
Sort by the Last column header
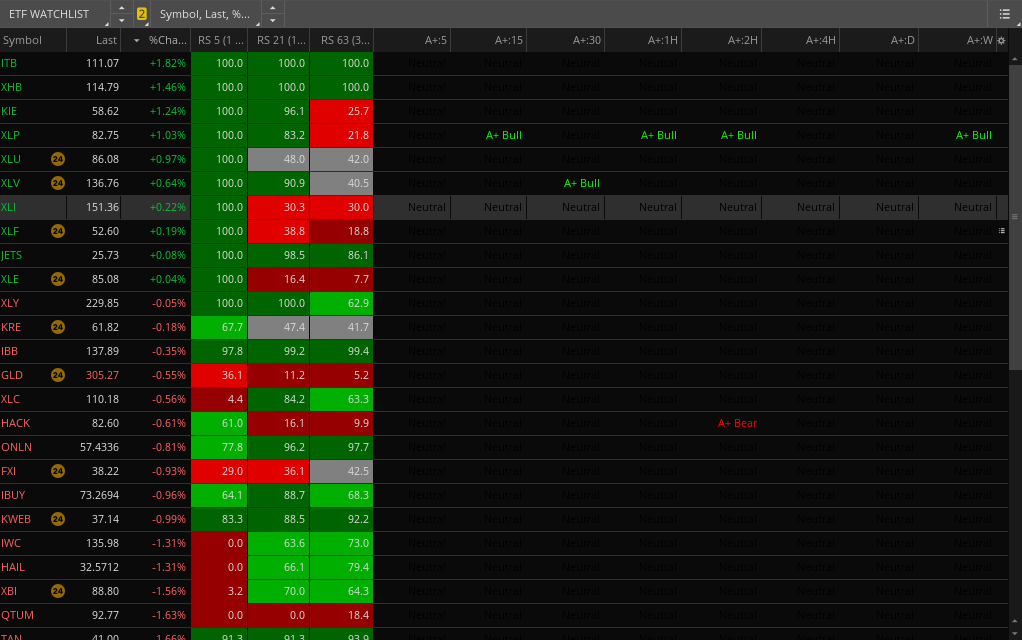(x=93, y=40)
